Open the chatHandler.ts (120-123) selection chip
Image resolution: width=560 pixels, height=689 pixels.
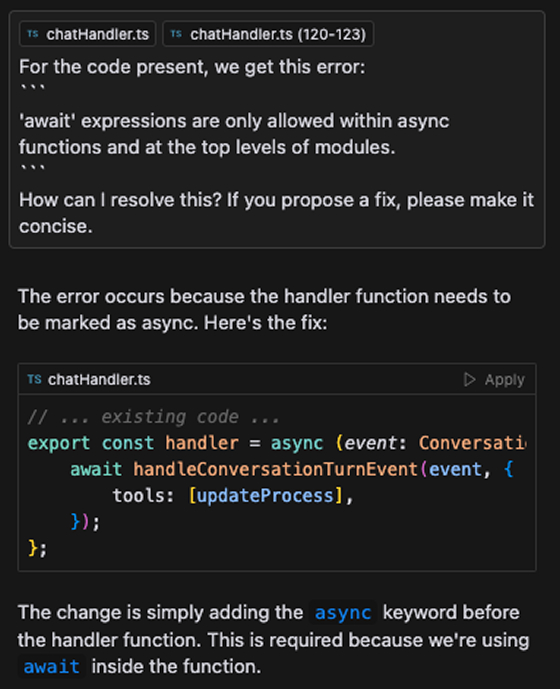pos(268,34)
